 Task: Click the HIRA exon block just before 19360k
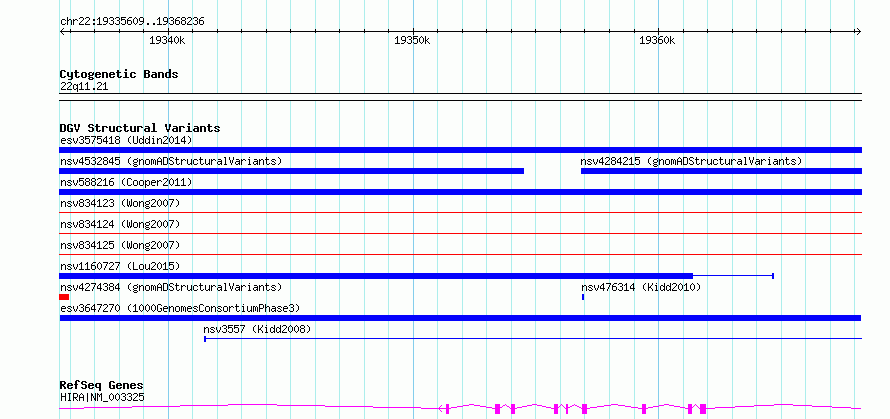[x=644, y=408]
